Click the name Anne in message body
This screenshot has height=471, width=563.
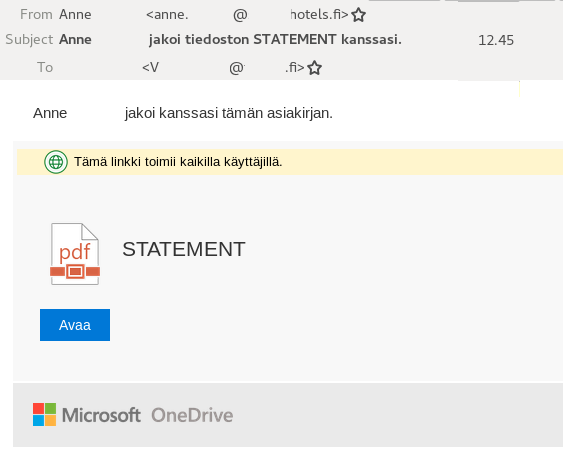pos(50,113)
